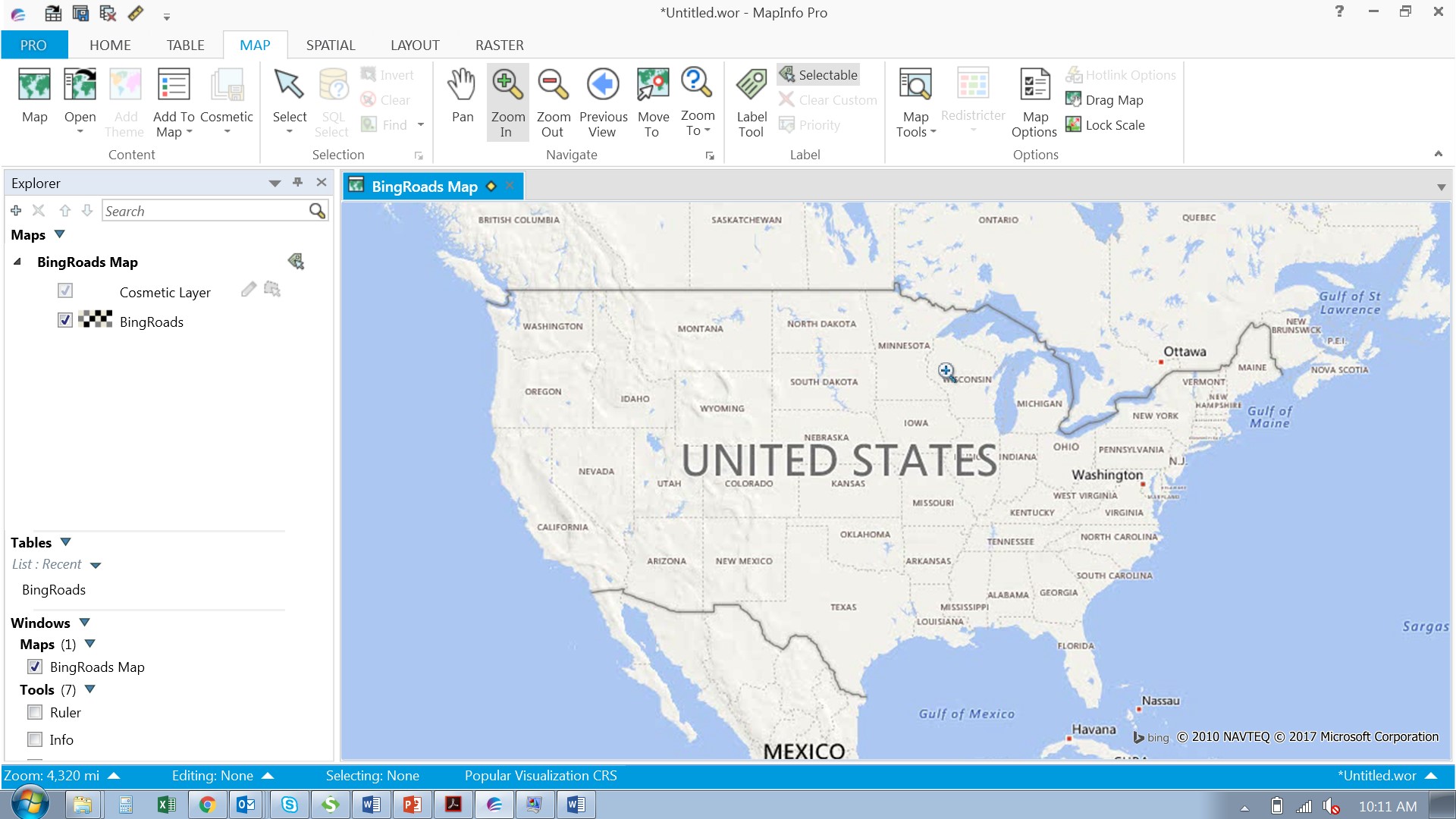Toggle the Info tool checkbox

point(35,739)
